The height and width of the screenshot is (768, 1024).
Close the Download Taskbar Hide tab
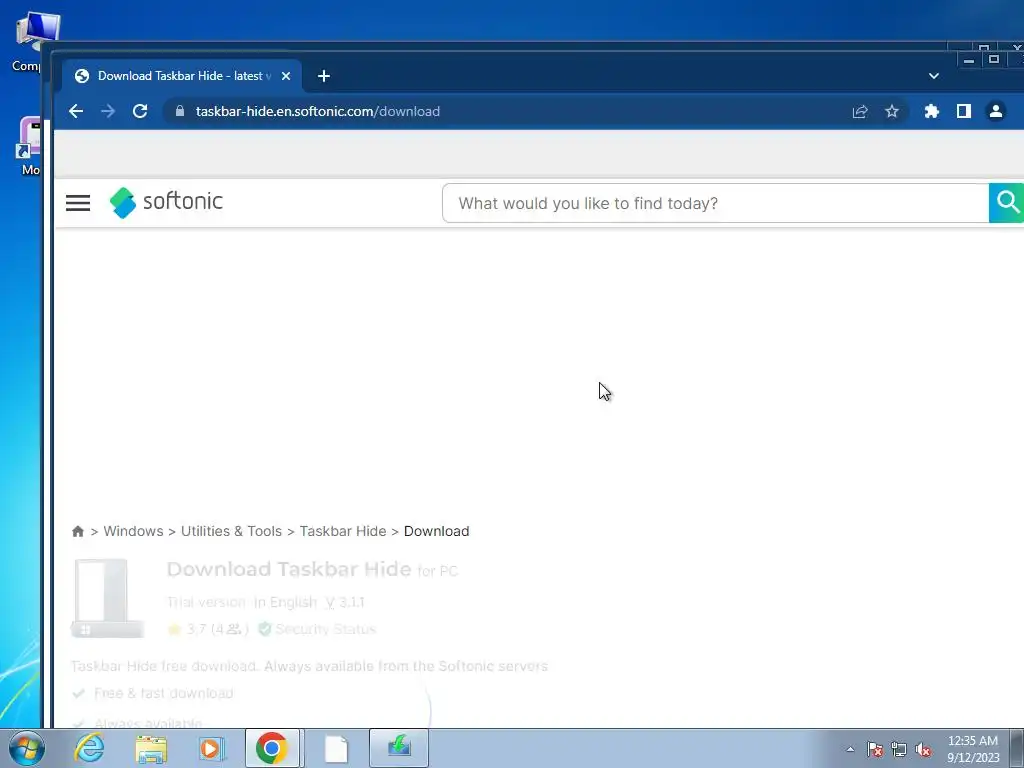click(x=286, y=76)
